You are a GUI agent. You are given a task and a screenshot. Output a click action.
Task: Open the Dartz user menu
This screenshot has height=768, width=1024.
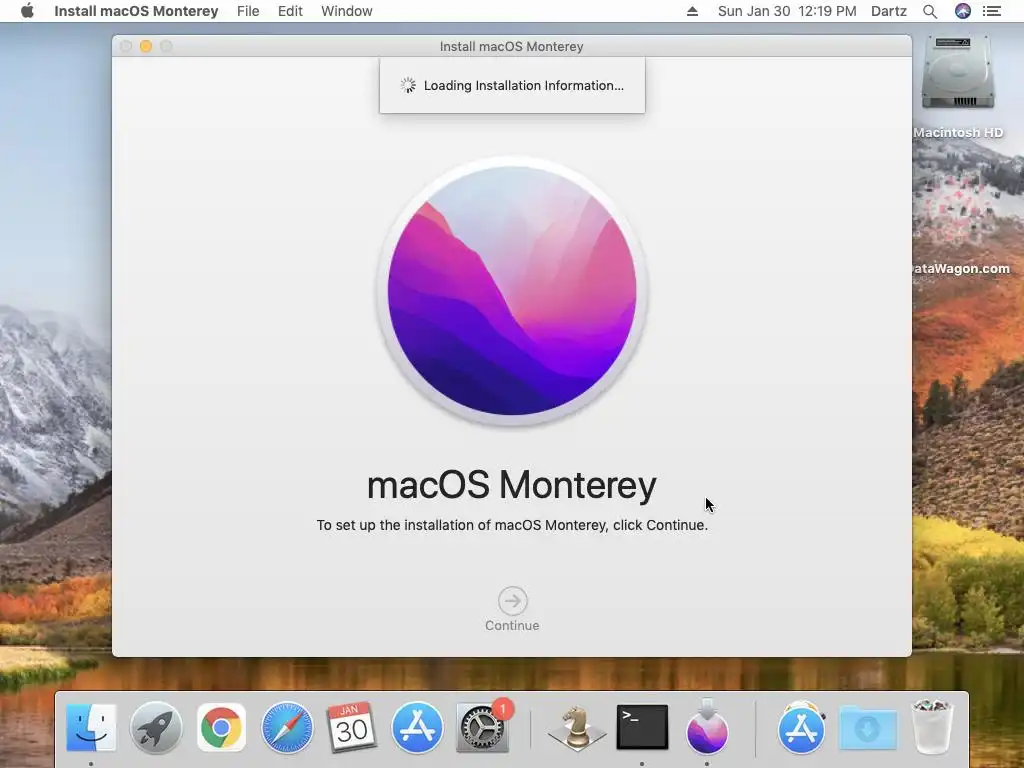(x=889, y=11)
